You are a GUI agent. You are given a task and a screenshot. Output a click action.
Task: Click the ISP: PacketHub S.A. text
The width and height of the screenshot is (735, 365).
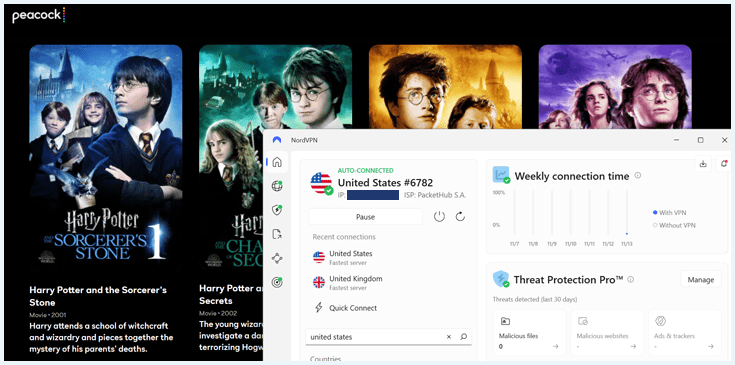coord(435,195)
